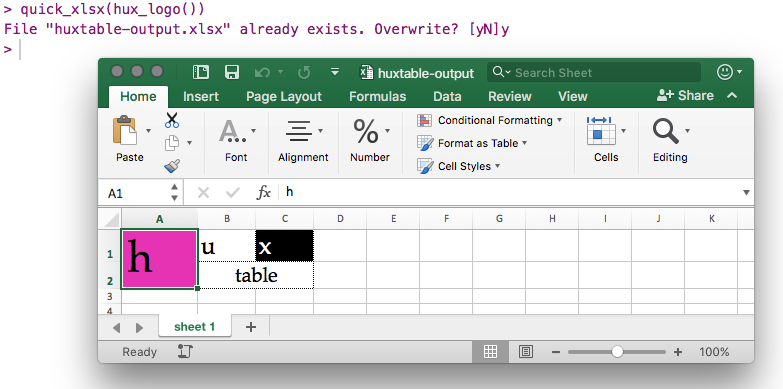Open the Cell Styles dropdown
The width and height of the screenshot is (783, 389).
click(497, 166)
